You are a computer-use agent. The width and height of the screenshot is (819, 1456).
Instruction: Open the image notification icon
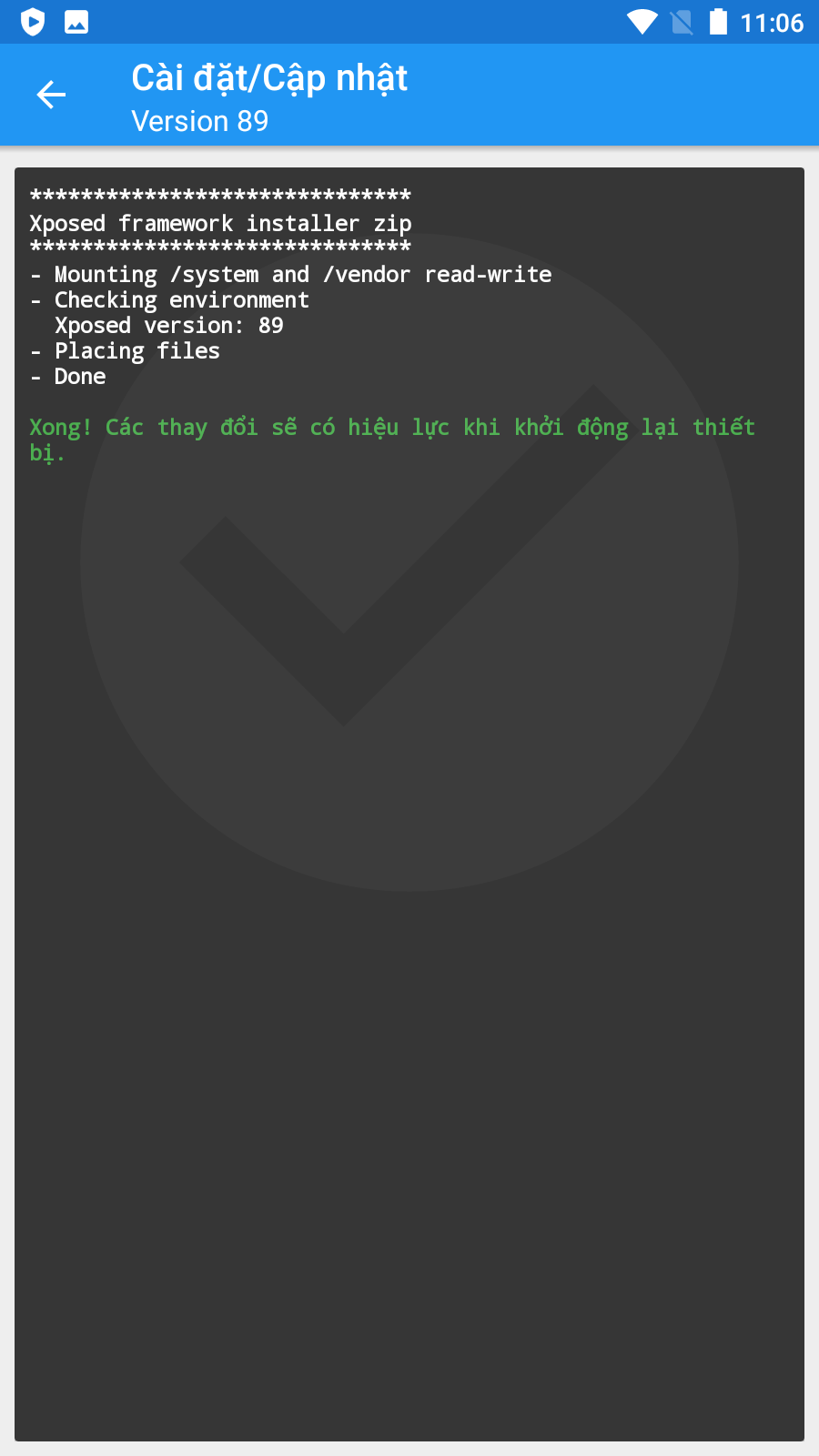(x=76, y=22)
